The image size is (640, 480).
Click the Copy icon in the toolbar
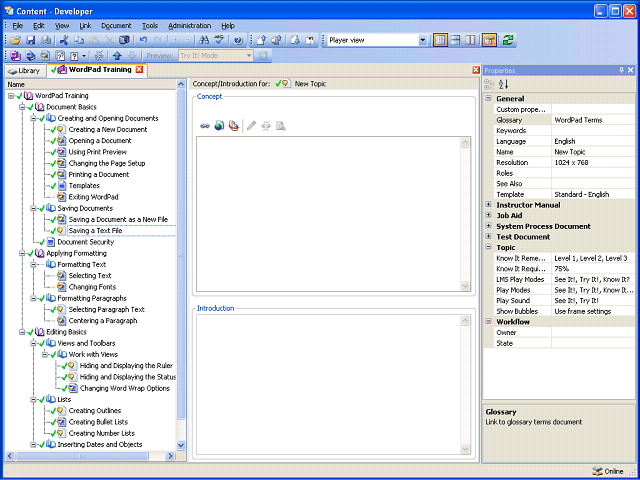coord(79,40)
